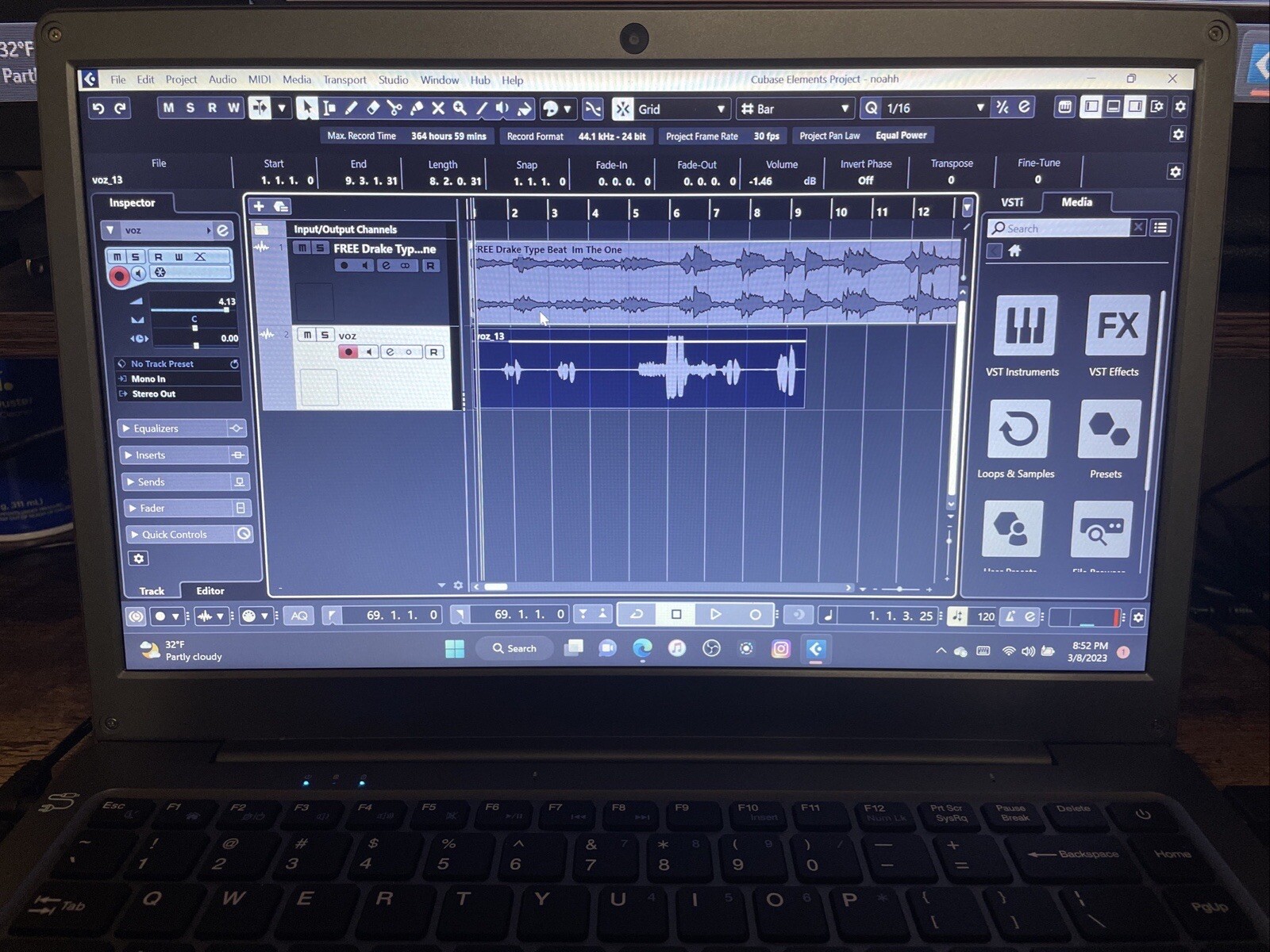Expand the Sends inspector section
The width and height of the screenshot is (1270, 952).
(186, 482)
